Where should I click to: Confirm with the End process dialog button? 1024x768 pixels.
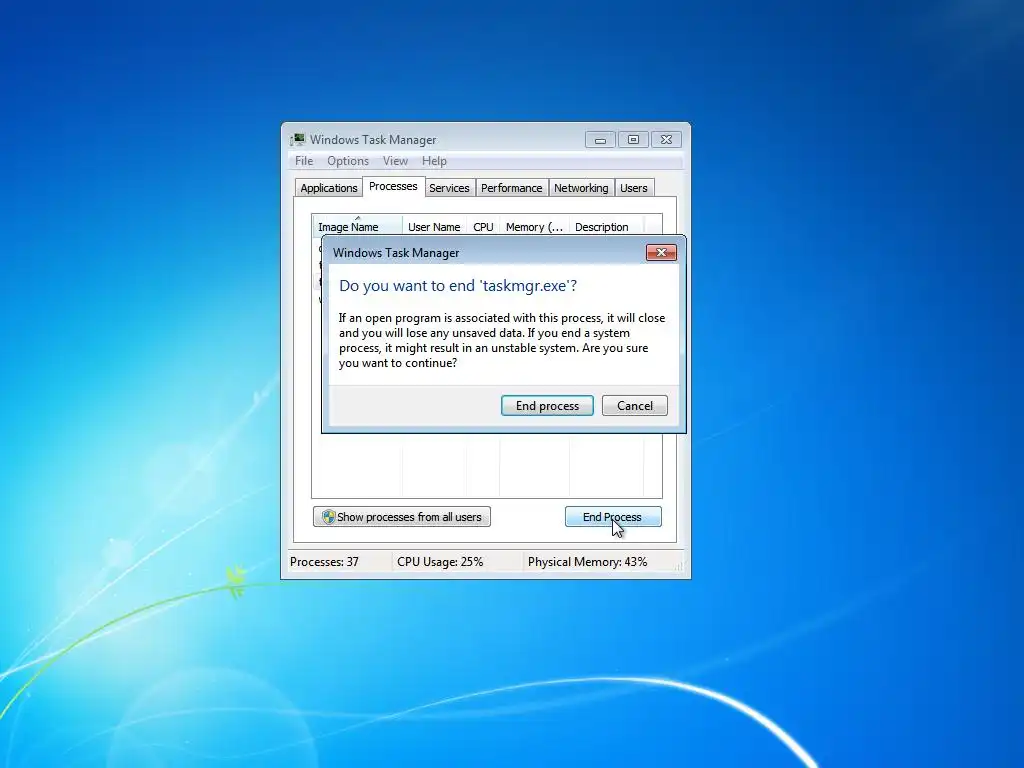coord(547,406)
